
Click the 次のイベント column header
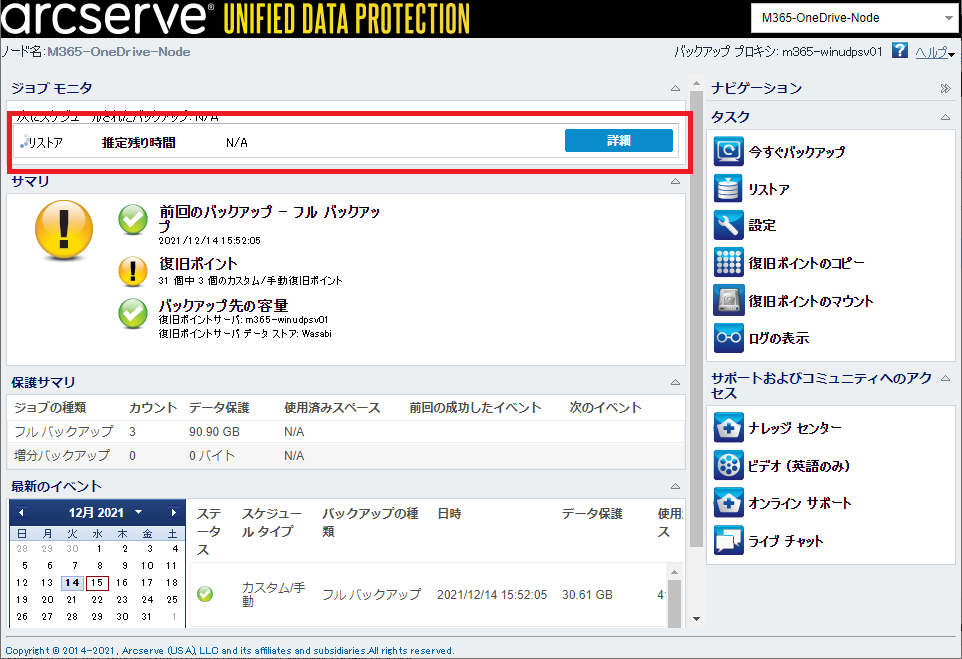[x=606, y=407]
